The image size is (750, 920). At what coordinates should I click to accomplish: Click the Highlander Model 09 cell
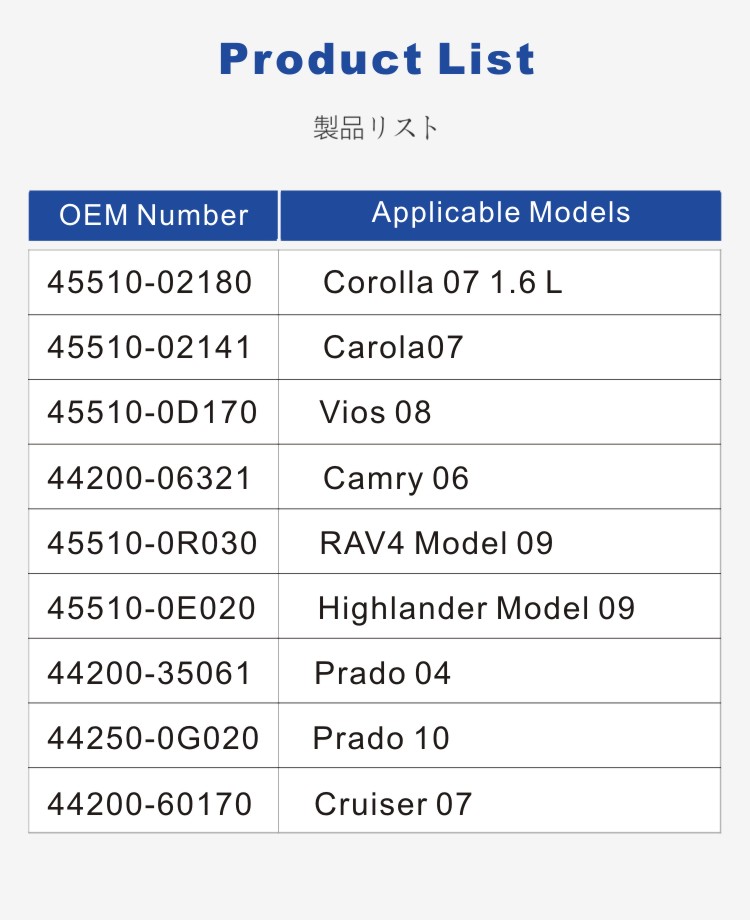pos(476,608)
